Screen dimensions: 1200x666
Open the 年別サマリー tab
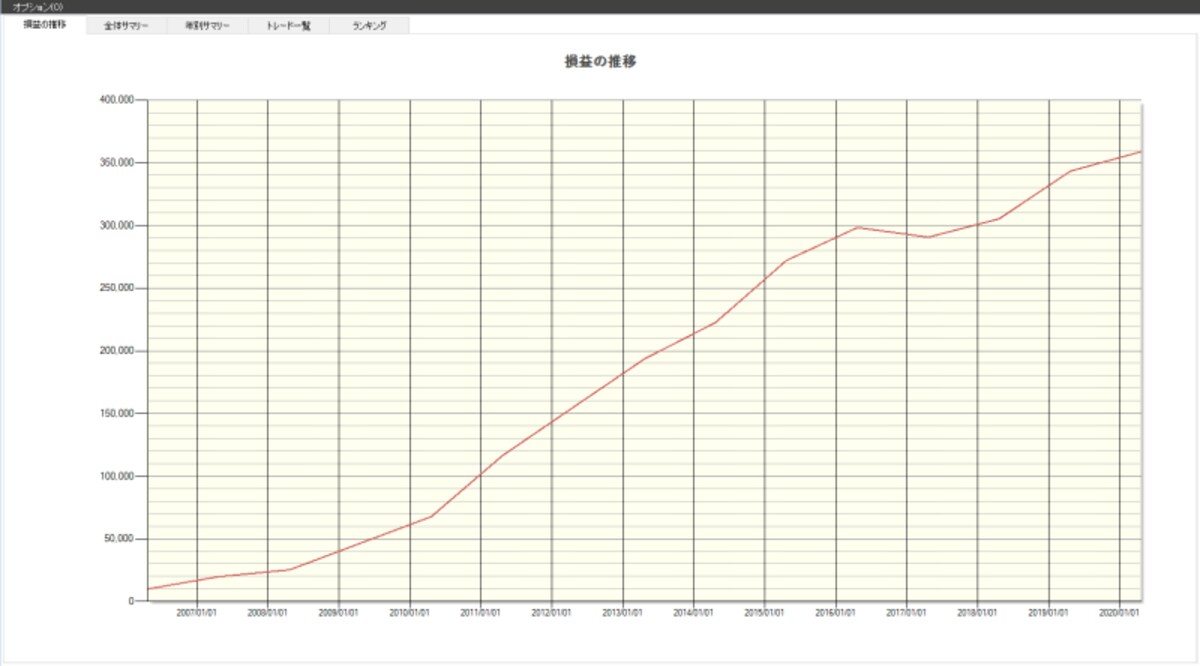(207, 25)
